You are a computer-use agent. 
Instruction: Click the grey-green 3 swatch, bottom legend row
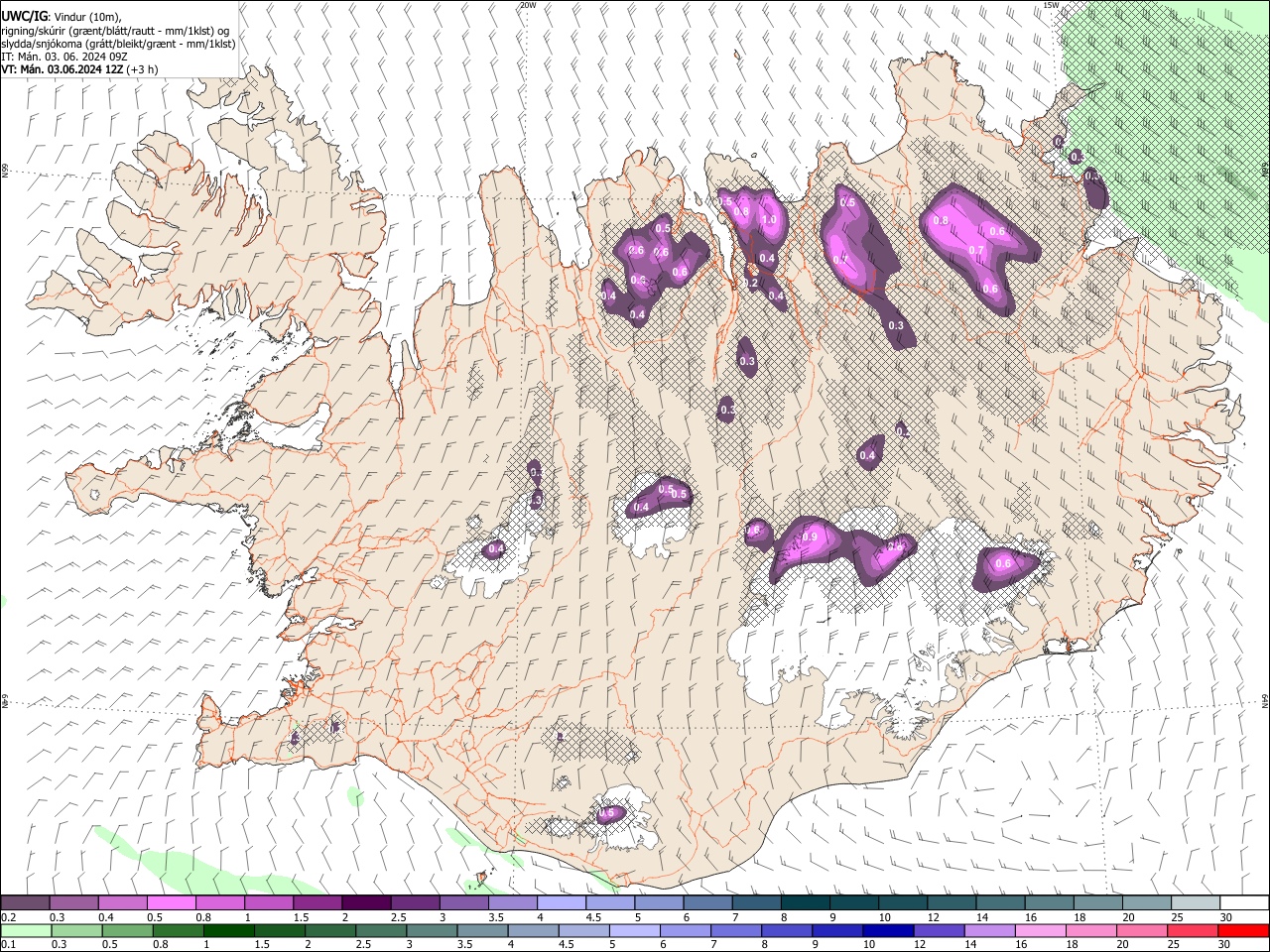432,931
